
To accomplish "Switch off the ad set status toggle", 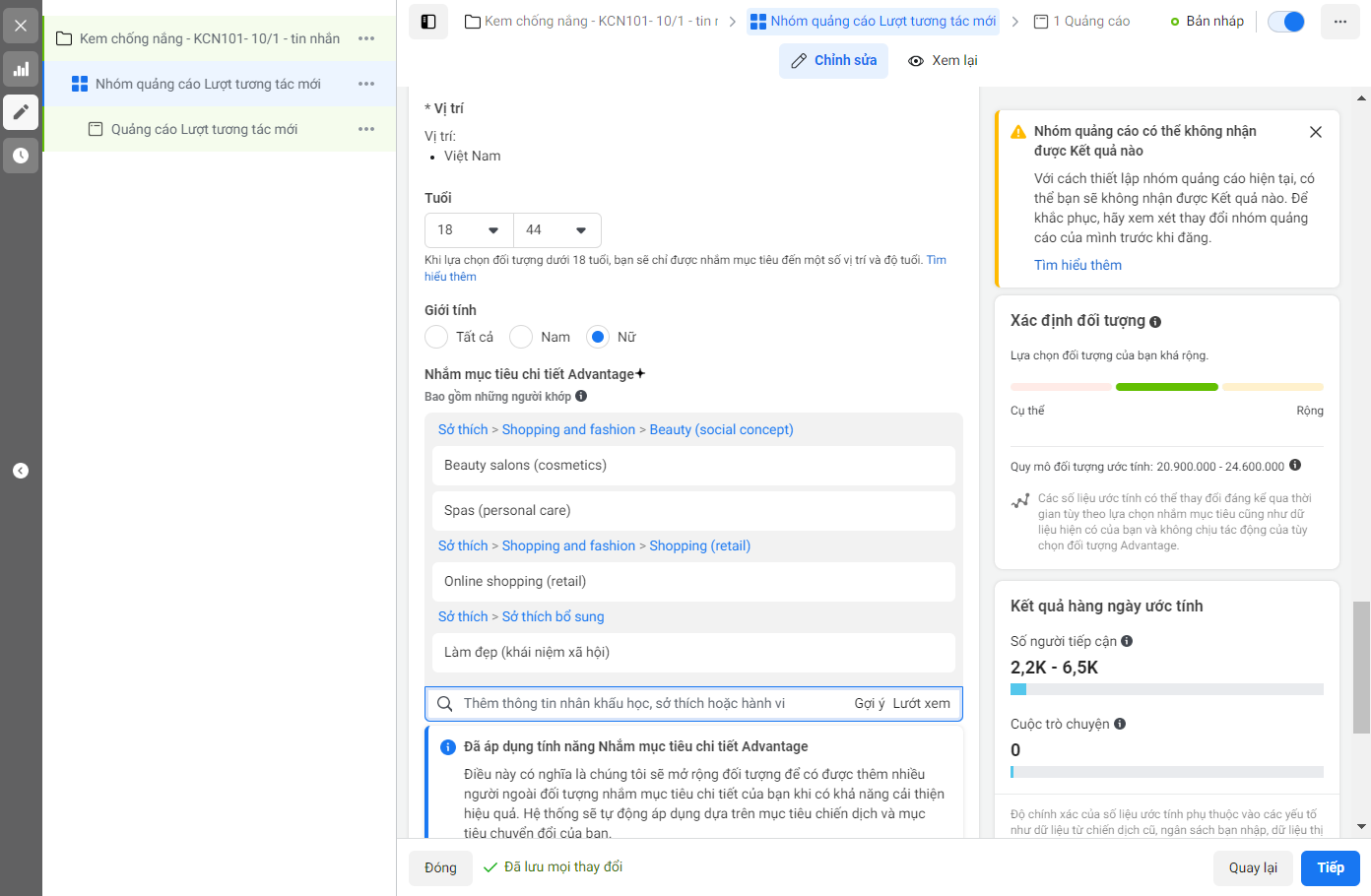I will [1286, 21].
